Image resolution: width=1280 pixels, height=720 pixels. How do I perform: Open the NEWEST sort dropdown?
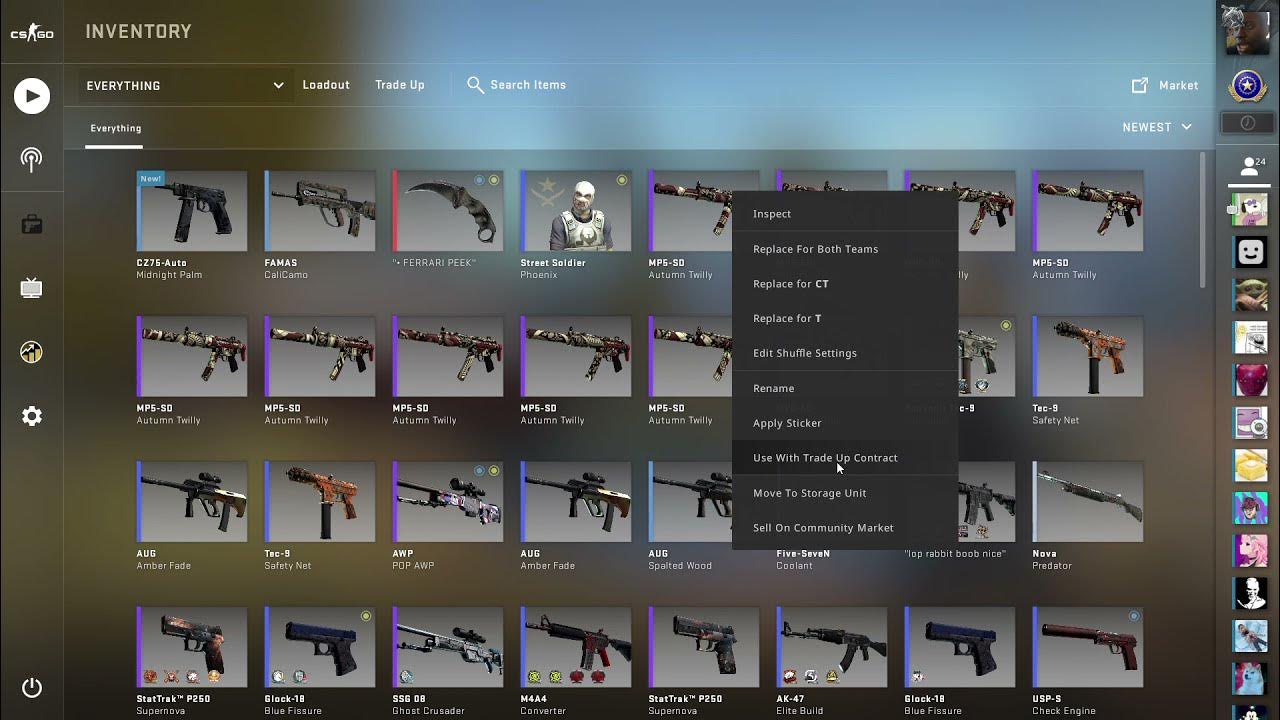[1157, 127]
